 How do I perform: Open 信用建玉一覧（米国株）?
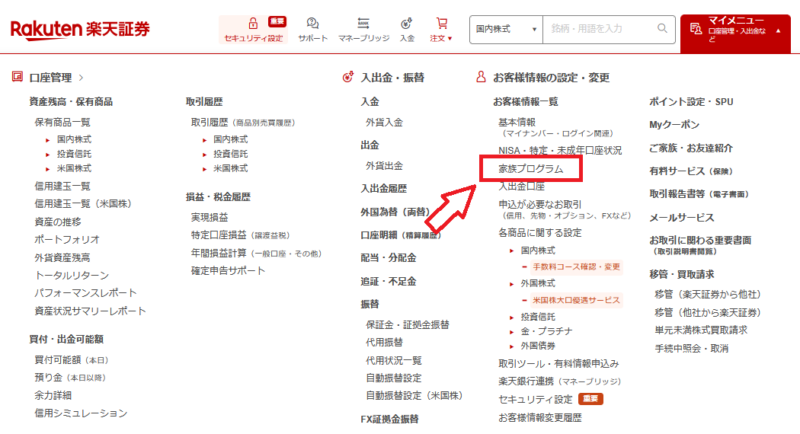(83, 203)
